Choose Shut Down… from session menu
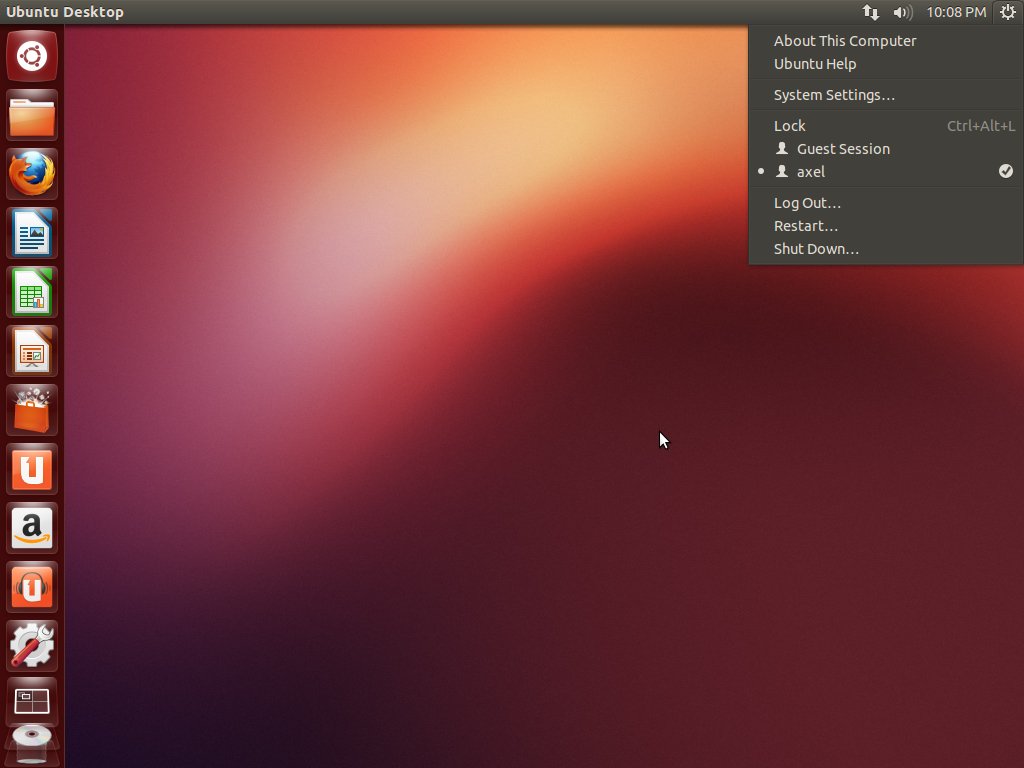The image size is (1024, 768). coord(816,249)
